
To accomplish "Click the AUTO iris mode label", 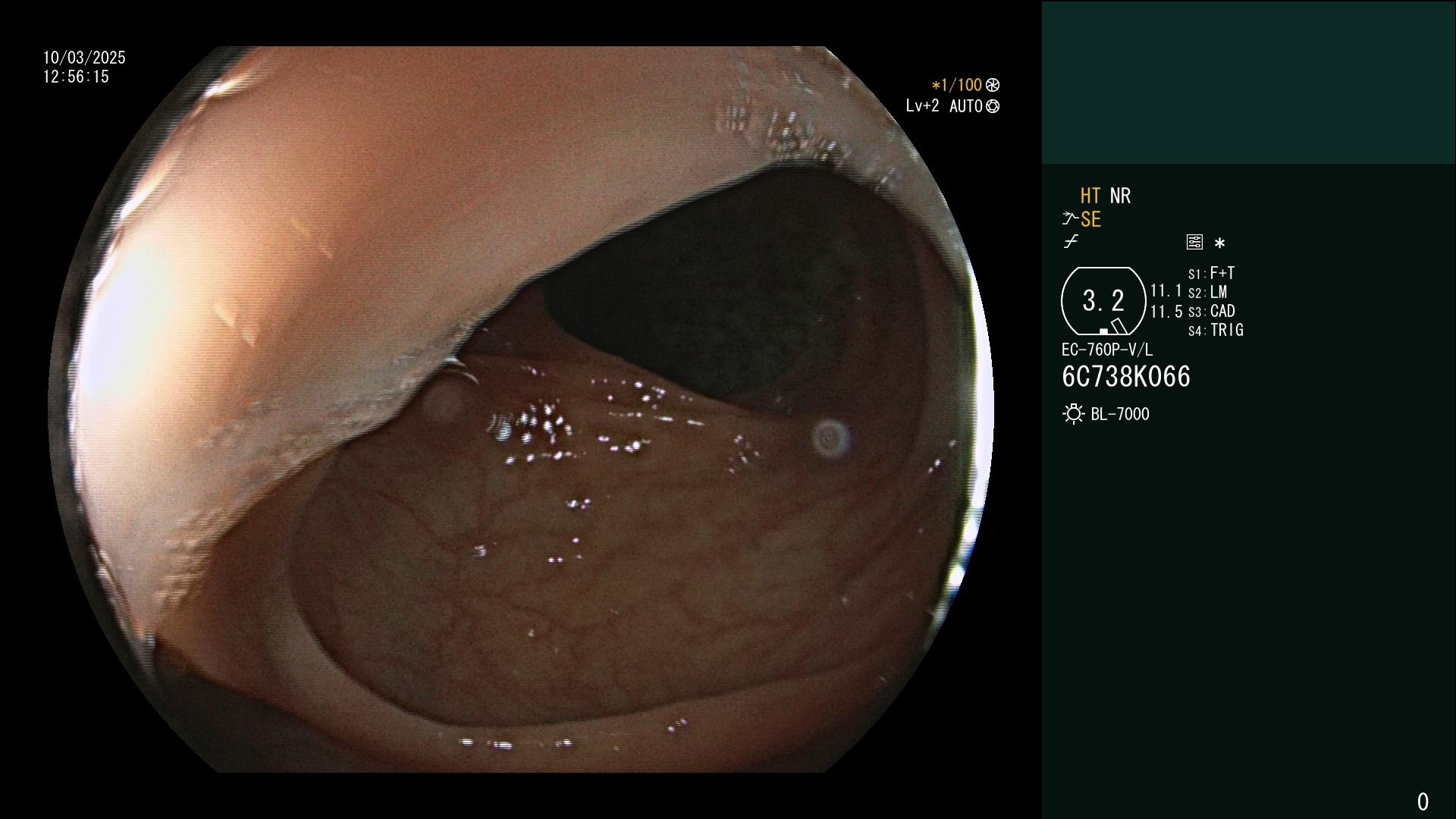I will click(965, 106).
